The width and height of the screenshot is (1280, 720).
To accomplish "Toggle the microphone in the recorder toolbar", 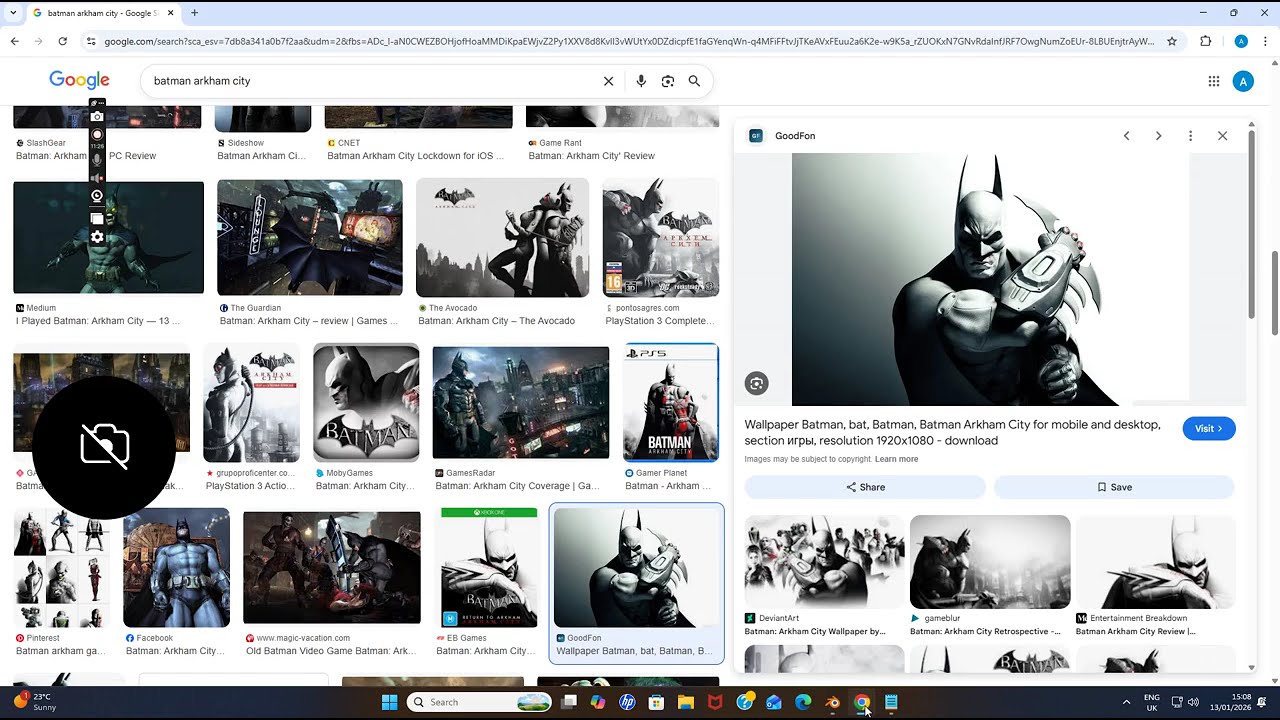I will (97, 160).
